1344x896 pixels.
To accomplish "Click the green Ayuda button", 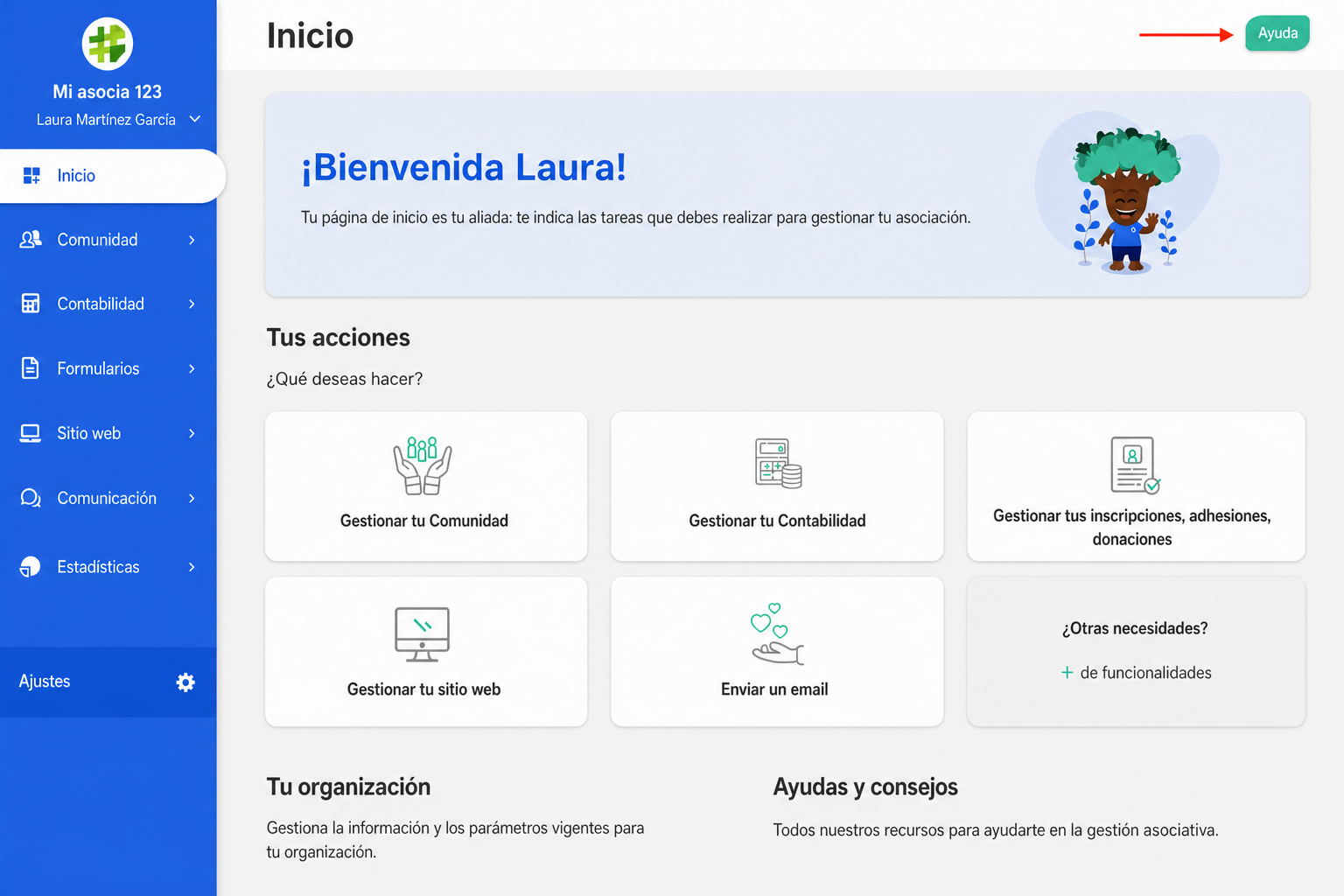I will point(1277,33).
